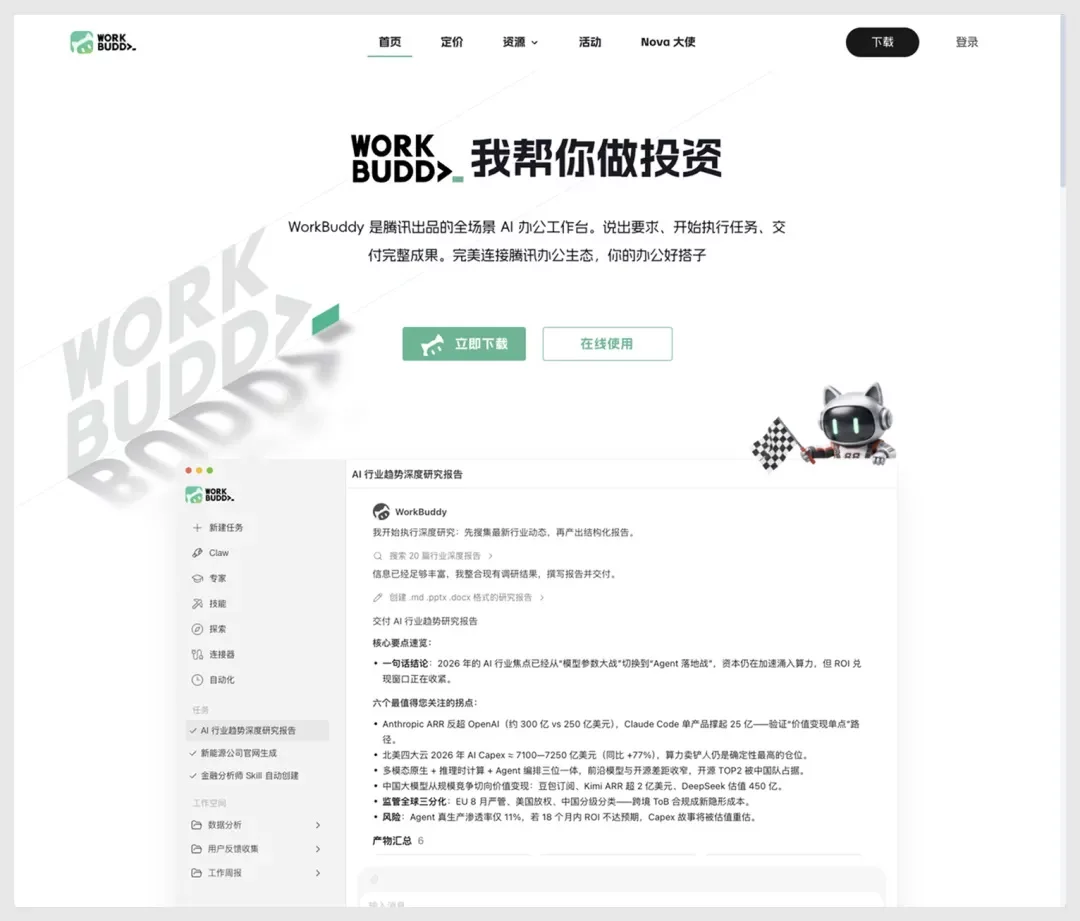
Task: Click the 技能 sidebar icon
Action: (x=197, y=603)
